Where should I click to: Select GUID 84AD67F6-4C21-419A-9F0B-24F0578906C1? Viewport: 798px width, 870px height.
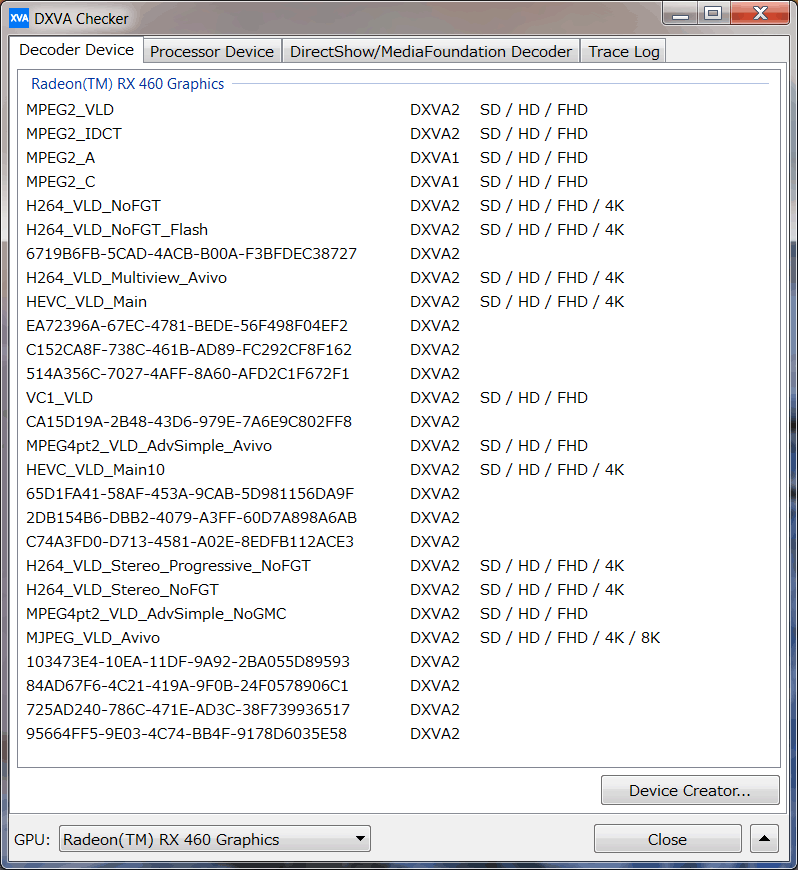point(397,686)
